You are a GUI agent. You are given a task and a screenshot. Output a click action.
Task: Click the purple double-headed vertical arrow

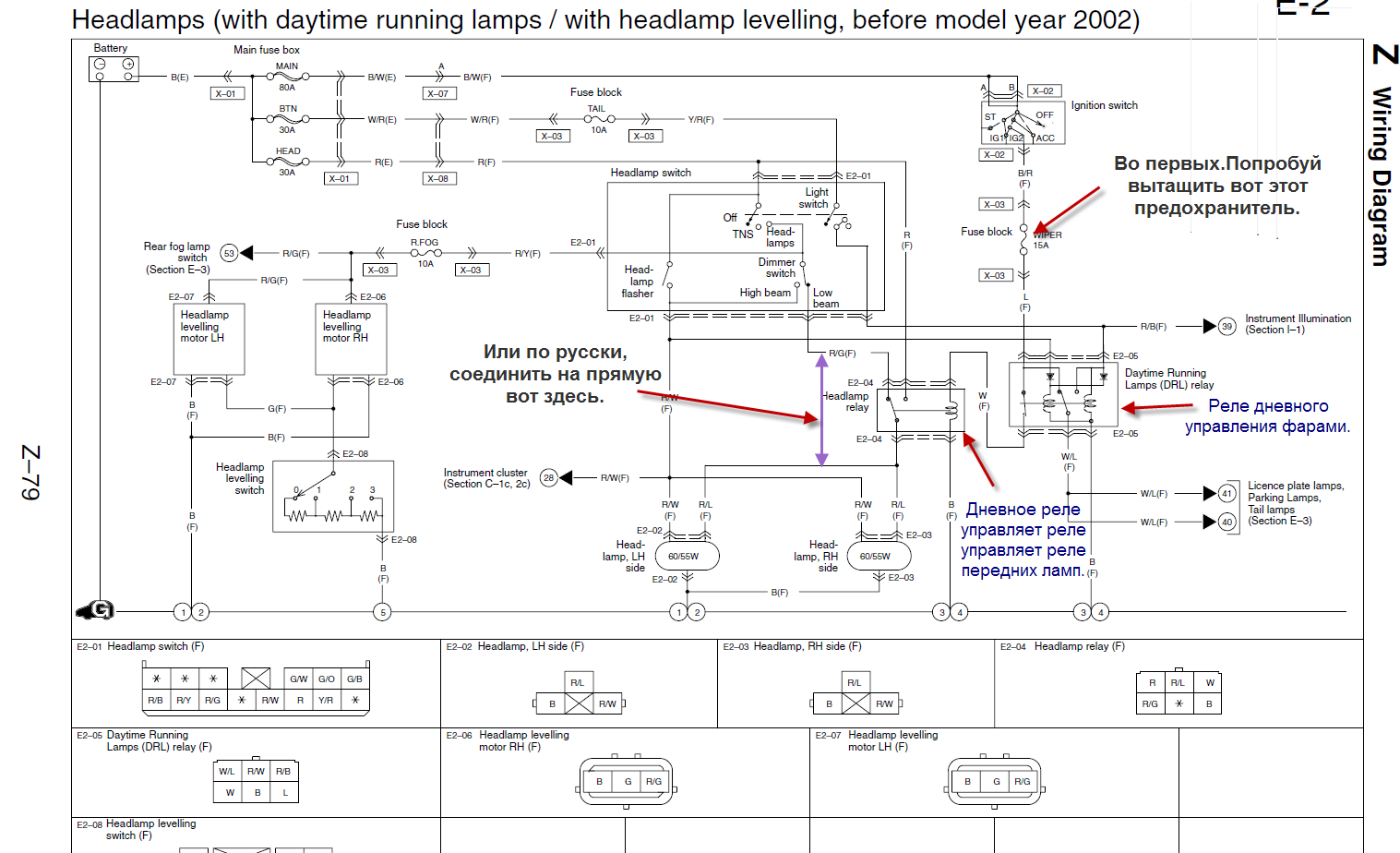(820, 410)
